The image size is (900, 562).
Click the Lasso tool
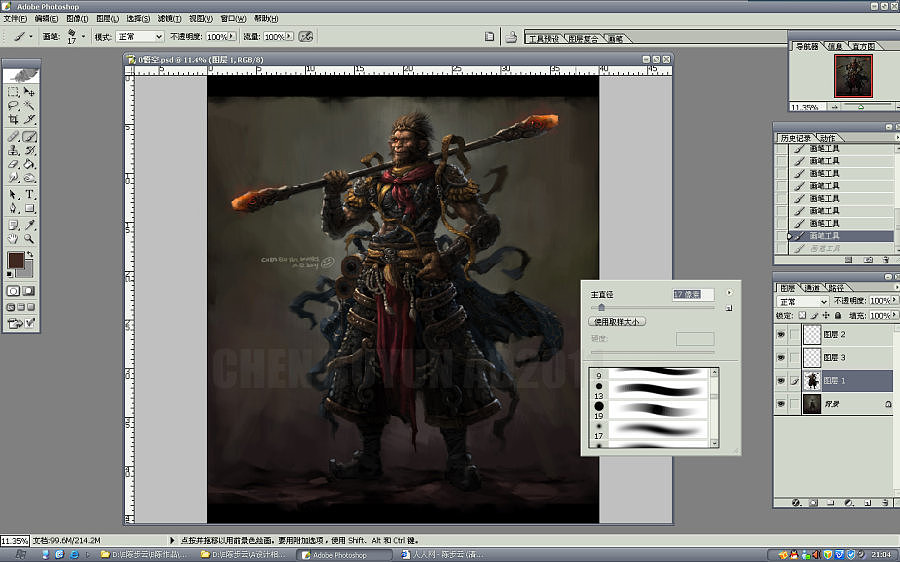click(x=13, y=105)
